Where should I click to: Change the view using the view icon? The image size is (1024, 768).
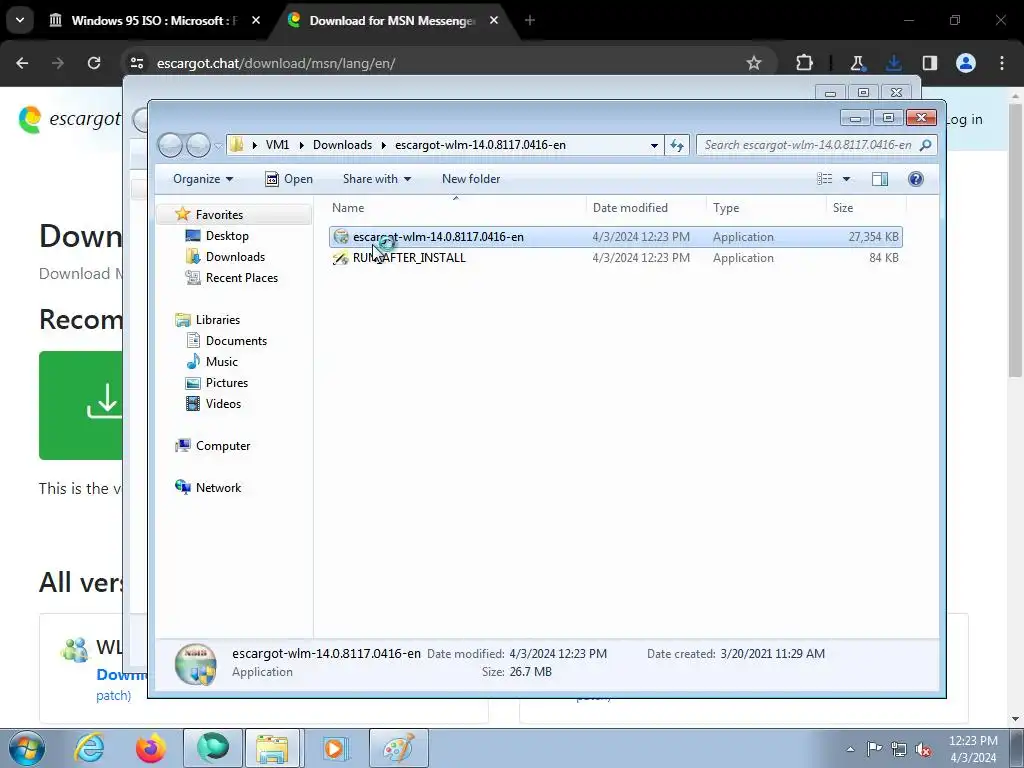(x=825, y=179)
